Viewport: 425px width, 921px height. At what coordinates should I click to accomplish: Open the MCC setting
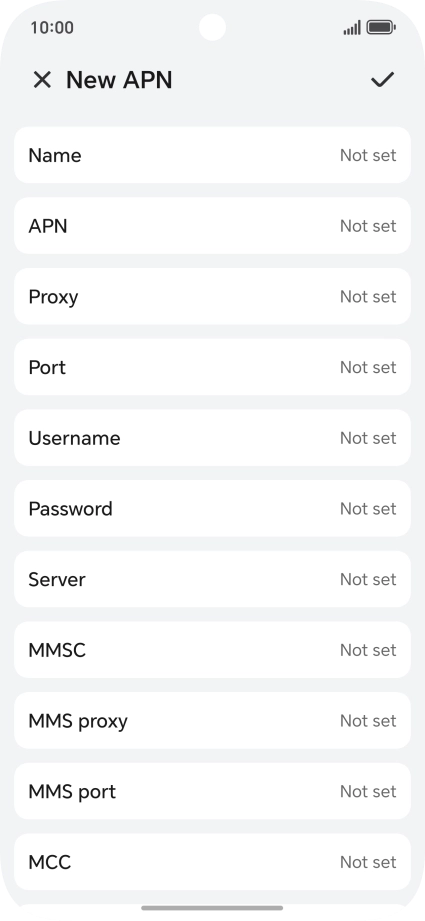(212, 862)
